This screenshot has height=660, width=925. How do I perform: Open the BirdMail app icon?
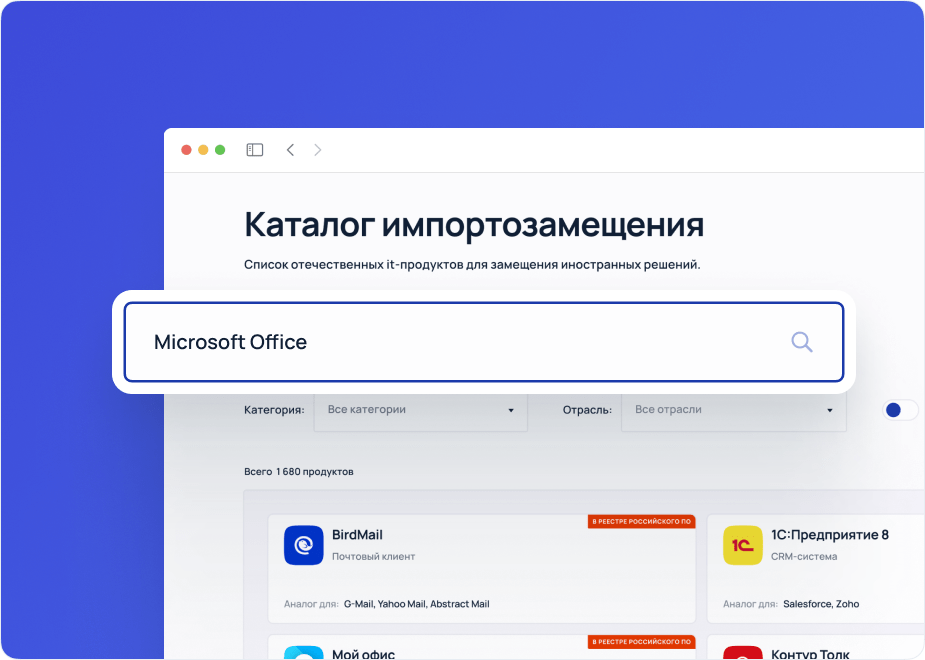304,545
